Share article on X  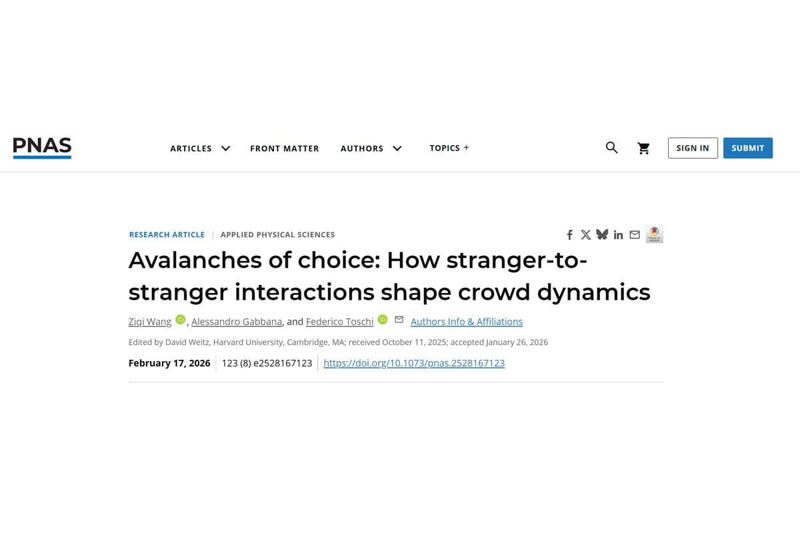pos(586,235)
